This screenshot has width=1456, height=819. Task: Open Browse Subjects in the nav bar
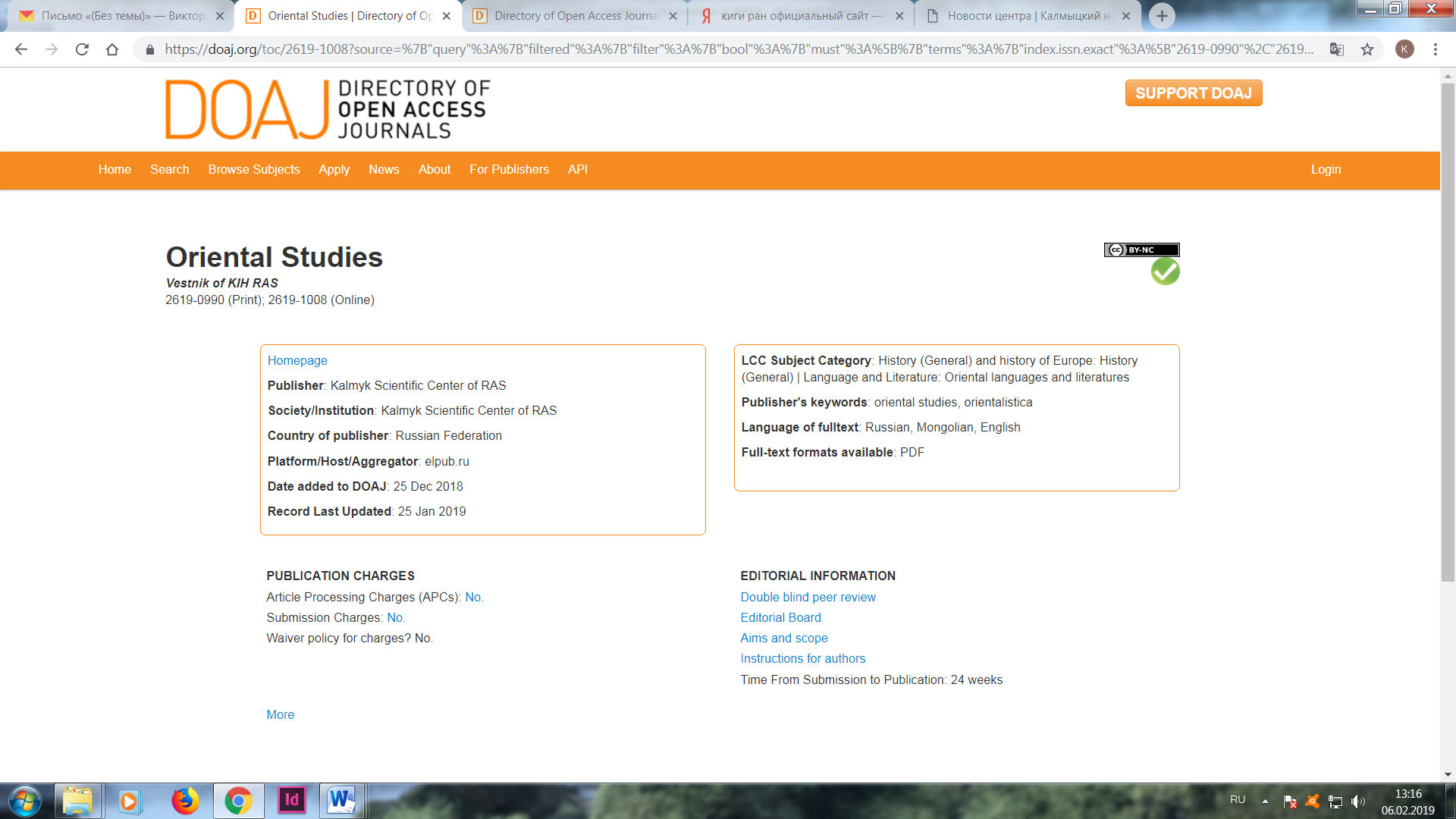(x=254, y=169)
